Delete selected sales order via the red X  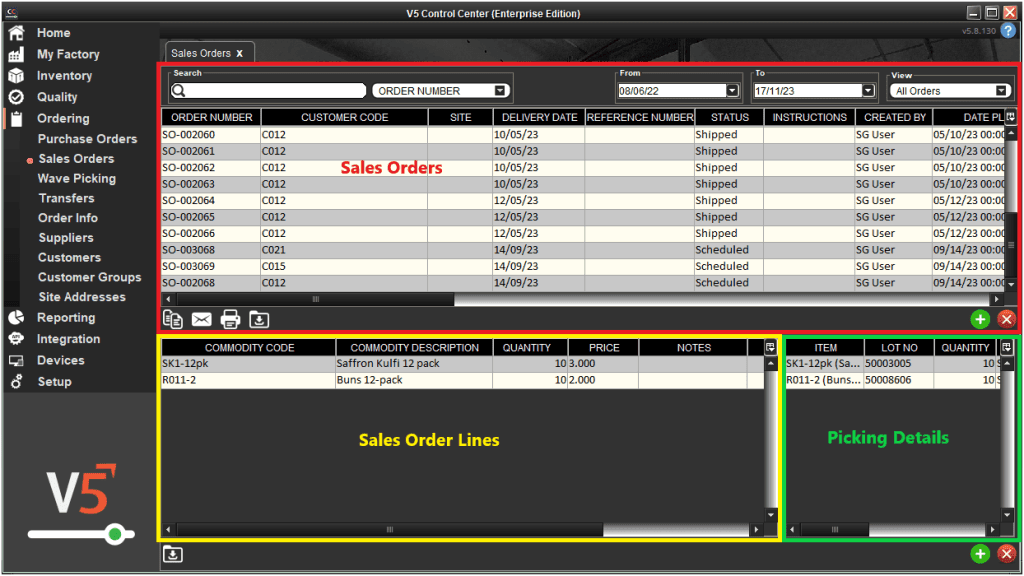click(x=1006, y=318)
